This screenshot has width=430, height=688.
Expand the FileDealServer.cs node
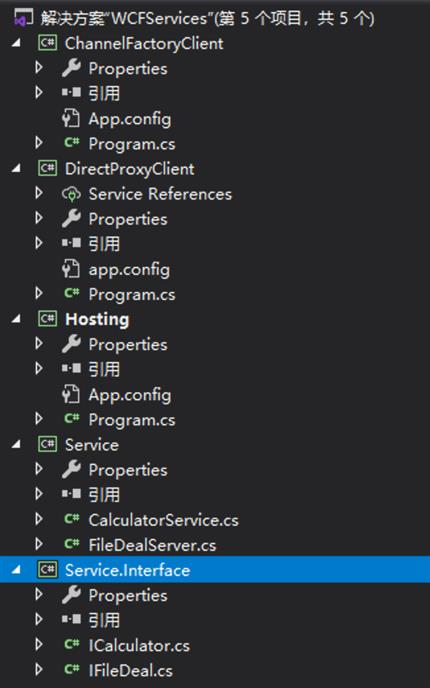tap(39, 545)
